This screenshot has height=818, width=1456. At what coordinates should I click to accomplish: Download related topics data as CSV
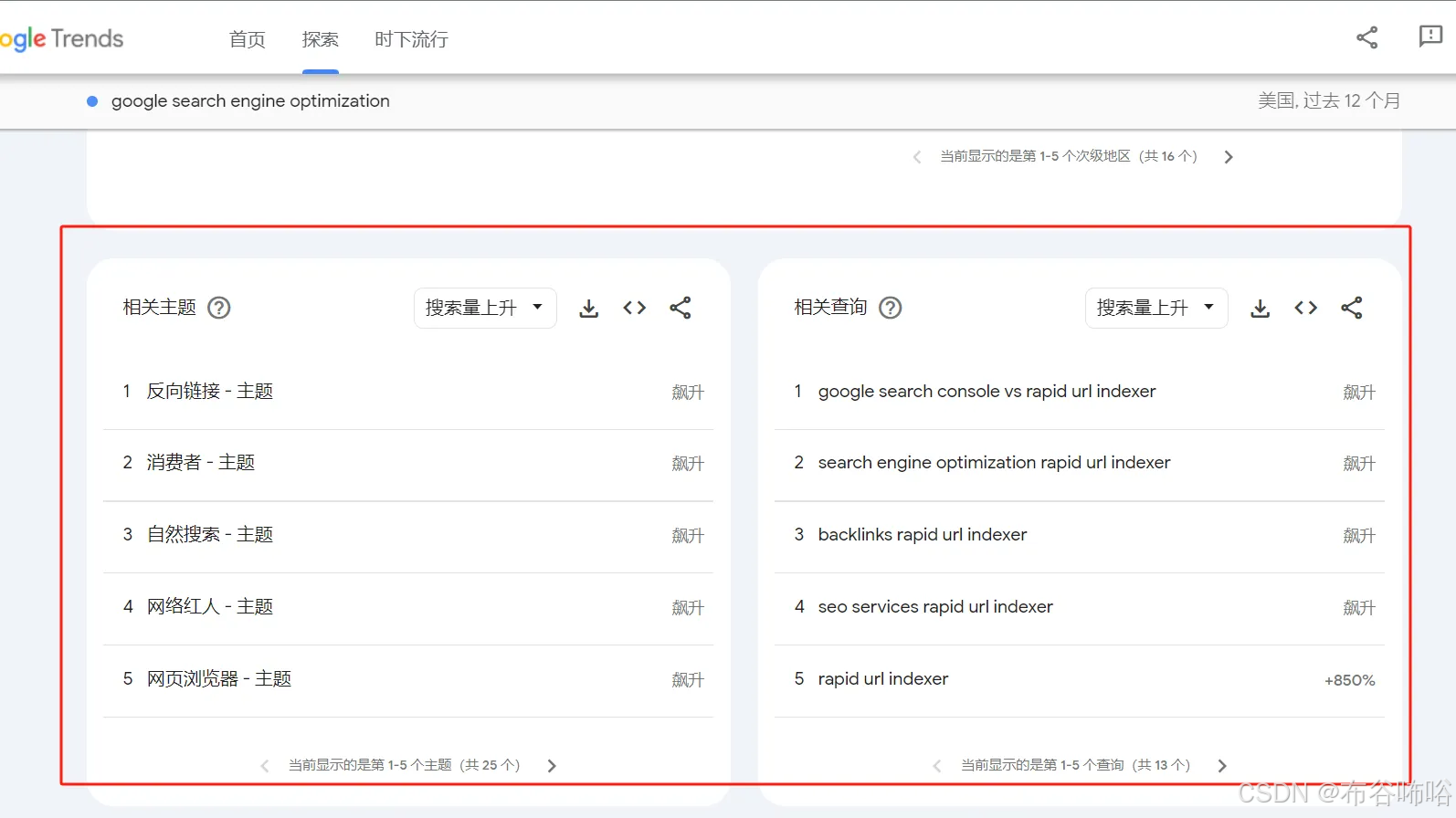(x=589, y=309)
